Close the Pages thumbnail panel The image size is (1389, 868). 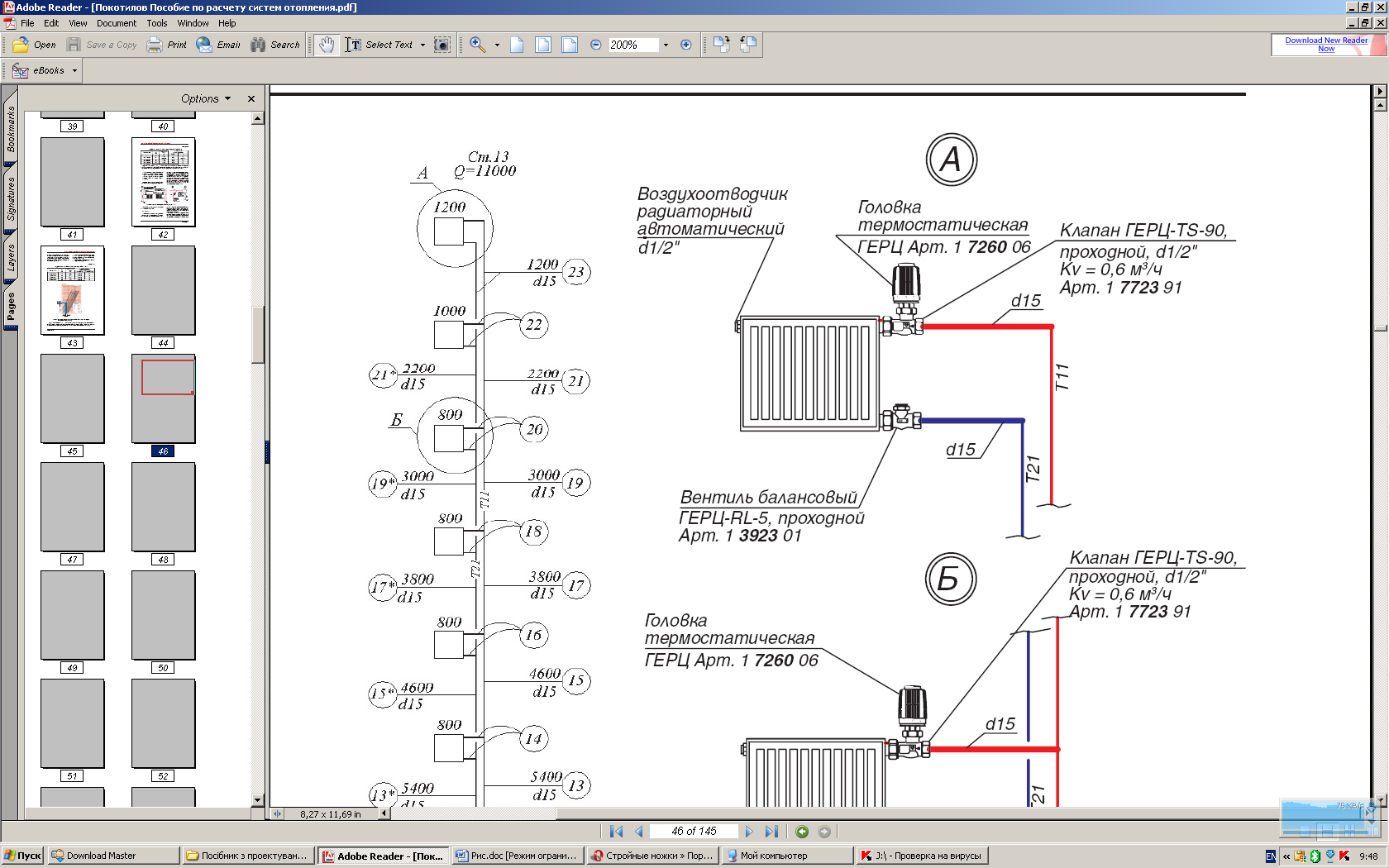click(251, 98)
